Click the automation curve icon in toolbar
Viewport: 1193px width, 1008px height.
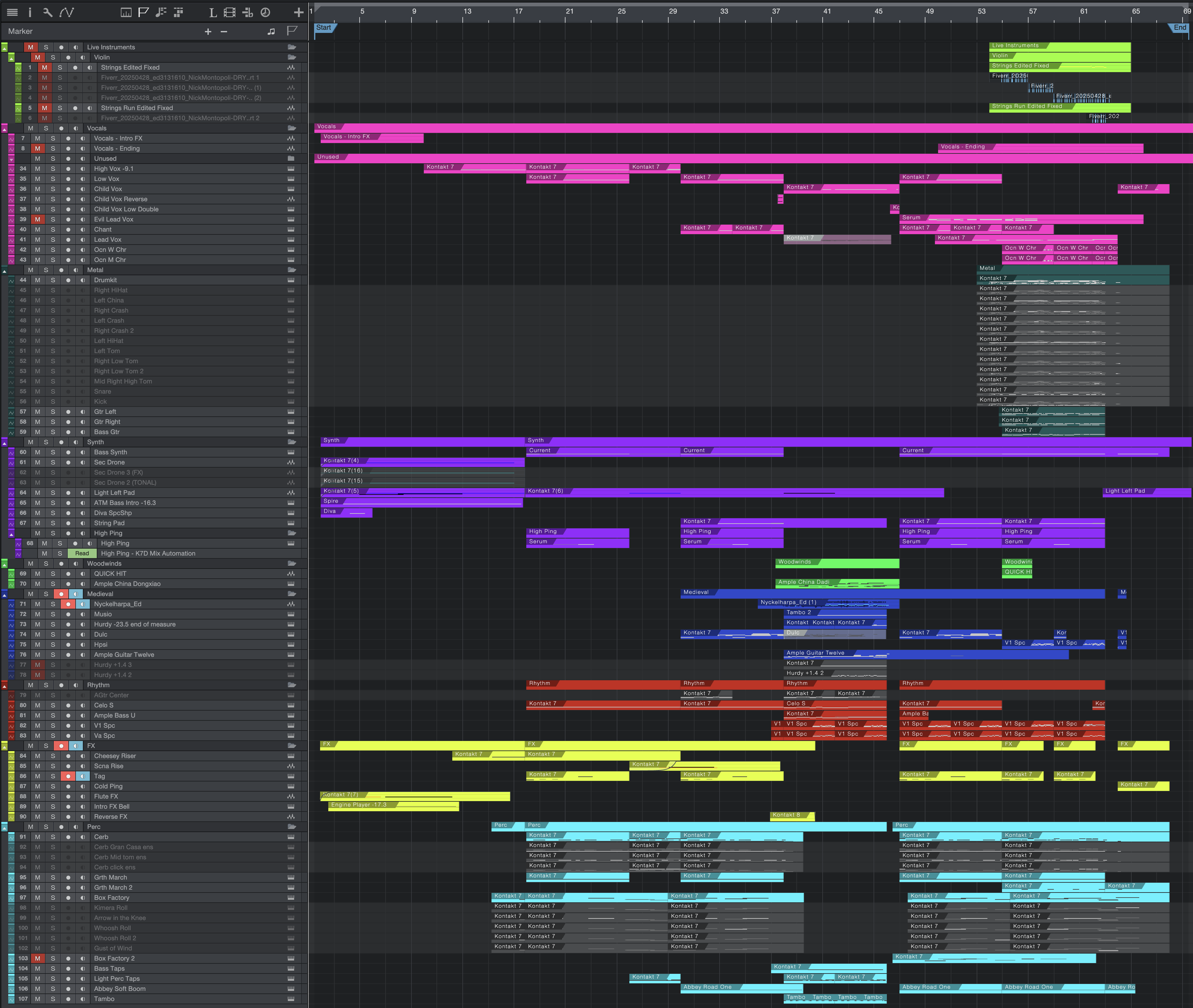[x=67, y=12]
